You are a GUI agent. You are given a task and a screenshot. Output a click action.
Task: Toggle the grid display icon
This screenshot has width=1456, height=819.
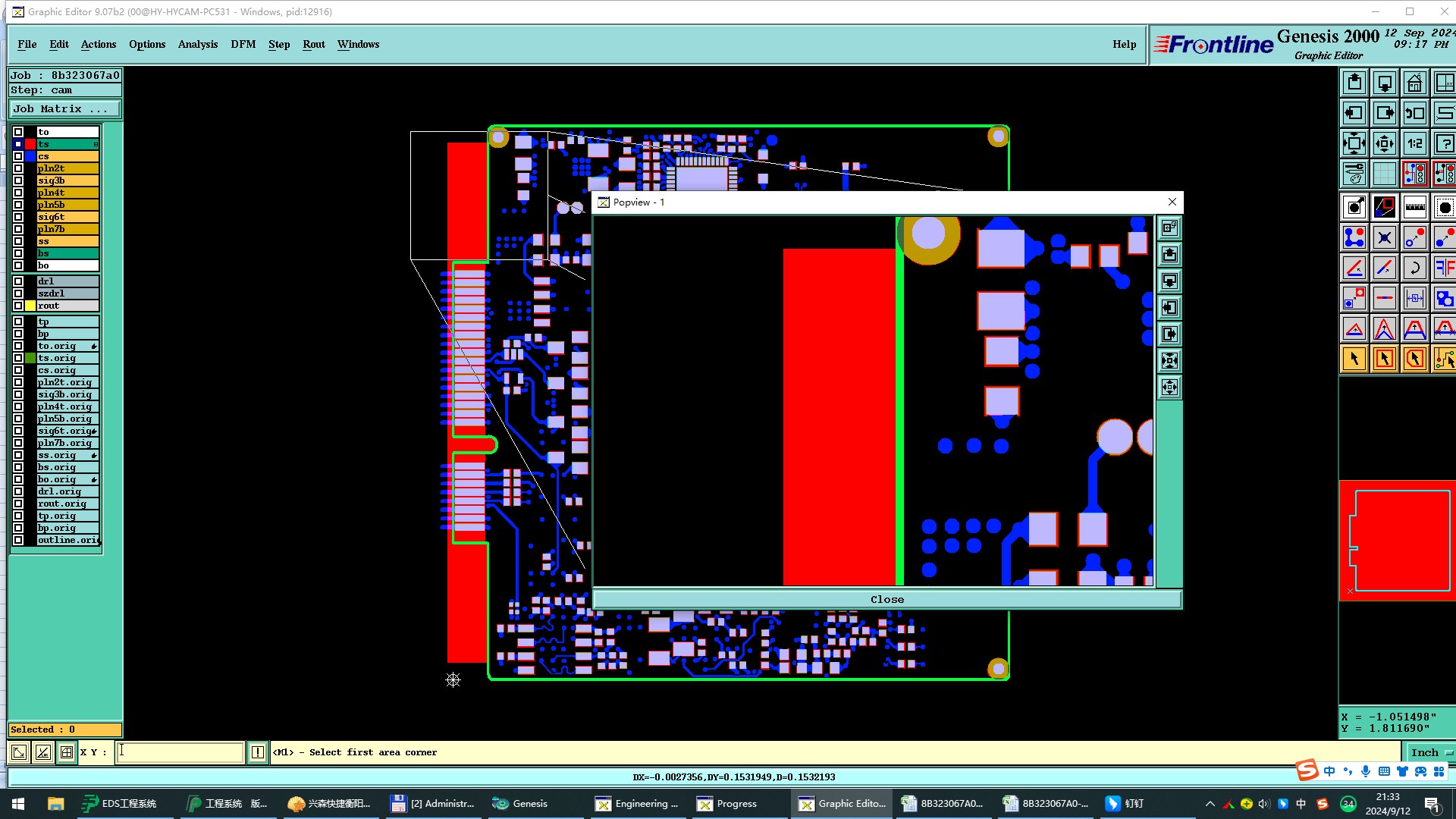coord(1385,174)
